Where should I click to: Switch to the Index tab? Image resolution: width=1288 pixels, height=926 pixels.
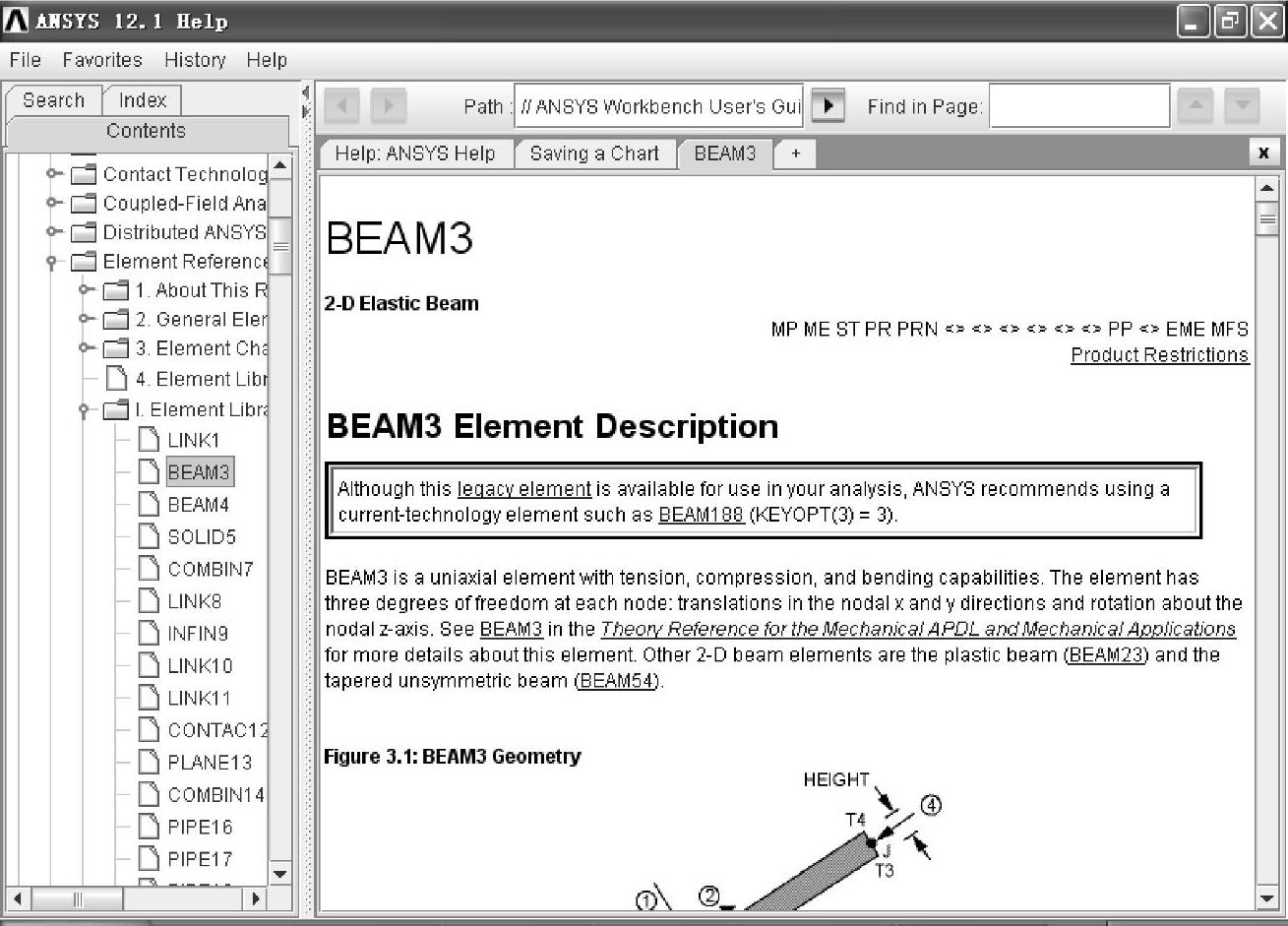[143, 100]
